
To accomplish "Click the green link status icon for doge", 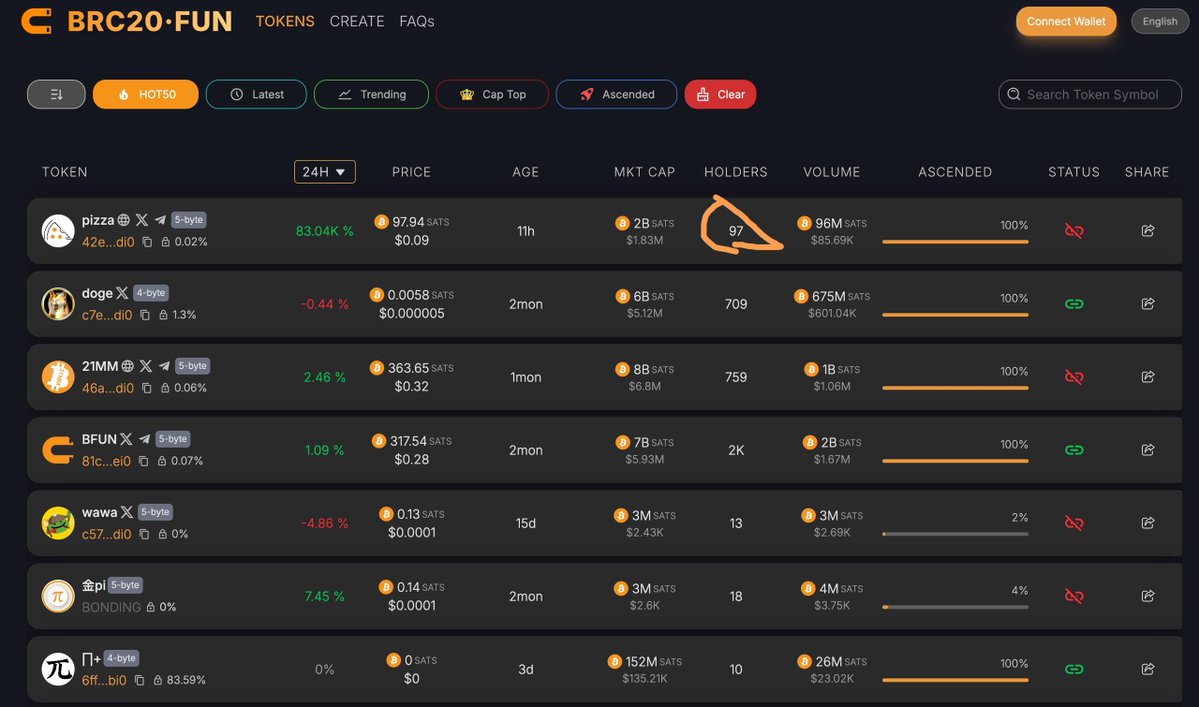I will point(1074,304).
